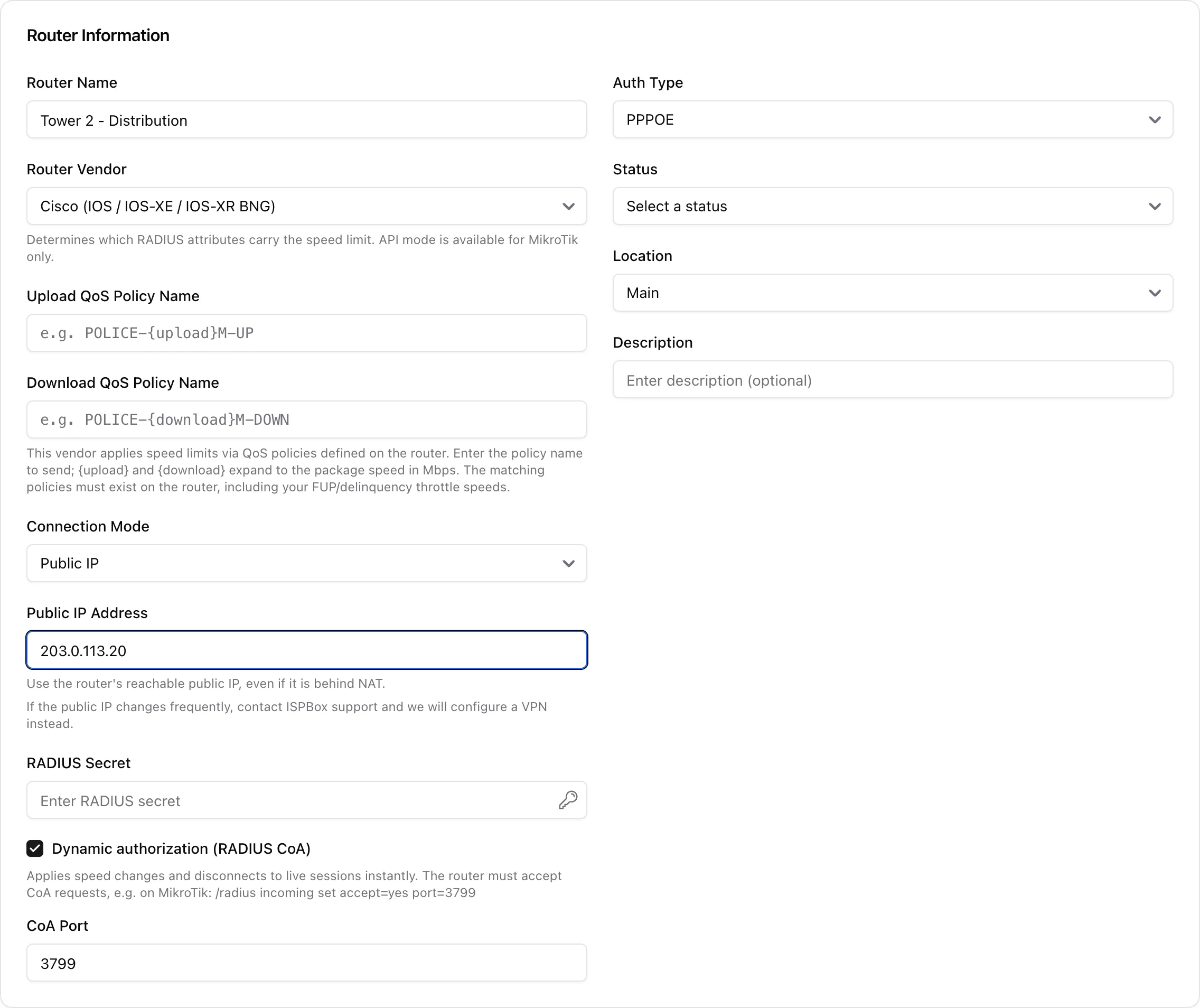Screen dimensions: 1200x1008
Task: Click the 'contact ISPBox support' VPN help text
Action: (x=287, y=715)
